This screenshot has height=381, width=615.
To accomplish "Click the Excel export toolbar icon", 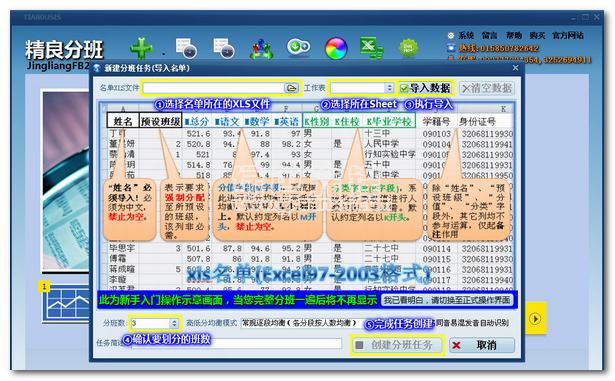I will 371,48.
